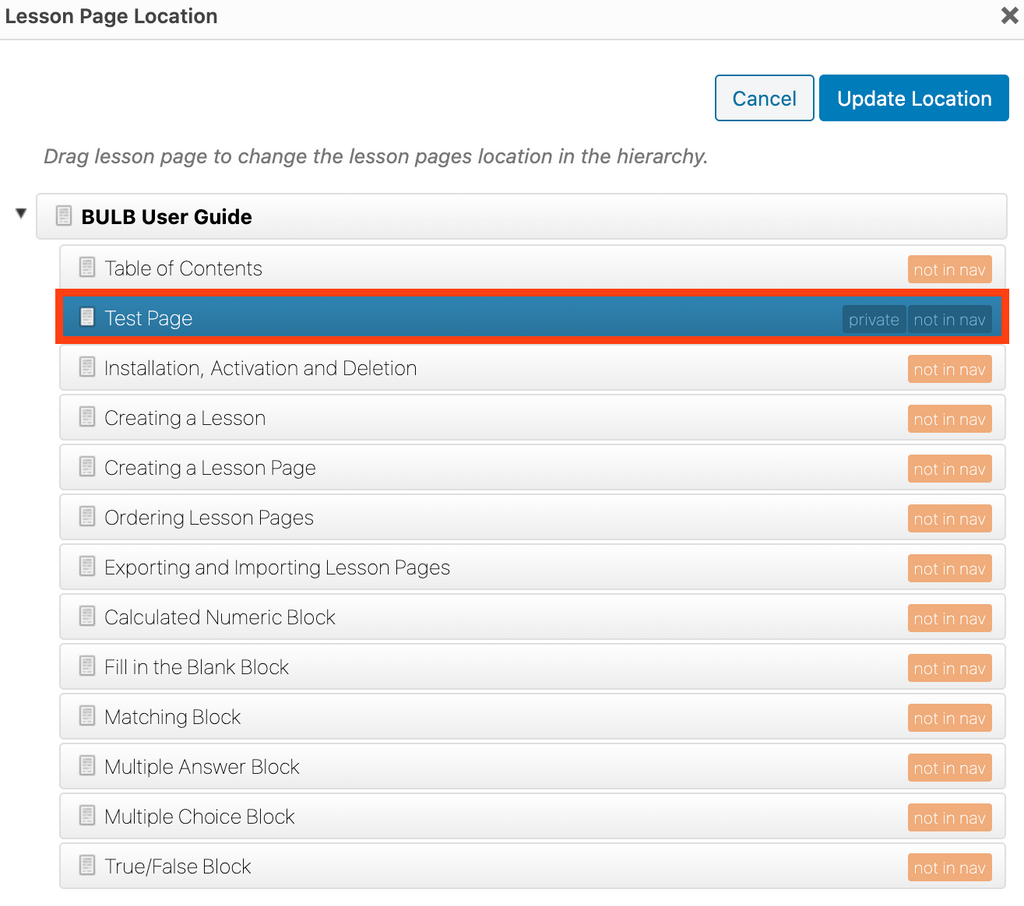Click not in nav badge on Exporting and Importing
The height and width of the screenshot is (906, 1024).
click(x=950, y=568)
